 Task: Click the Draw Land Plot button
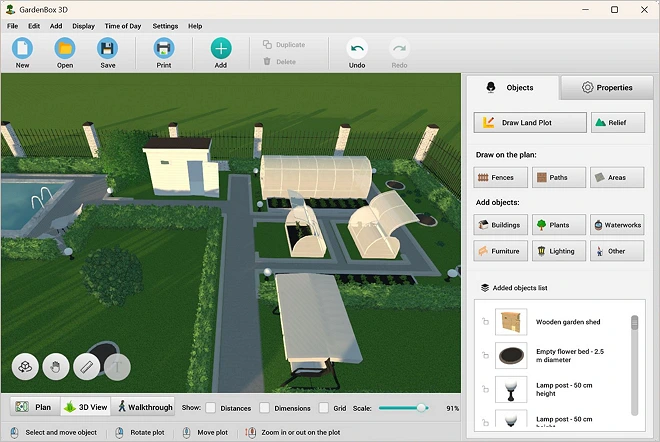point(530,122)
